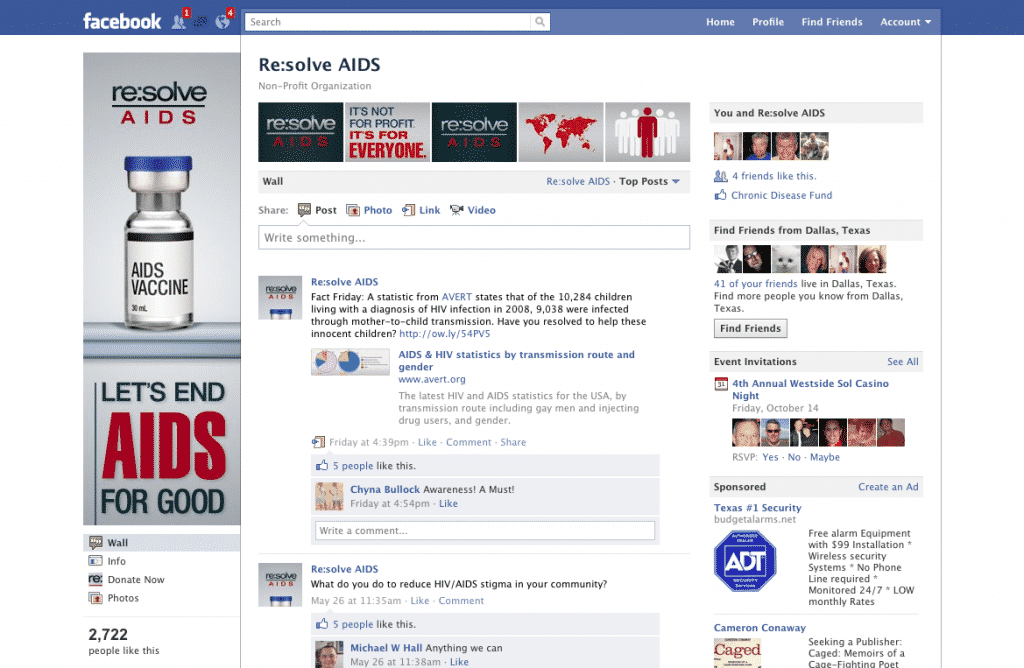Open the Top Posts filter dropdown
The image size is (1024, 668).
click(649, 182)
